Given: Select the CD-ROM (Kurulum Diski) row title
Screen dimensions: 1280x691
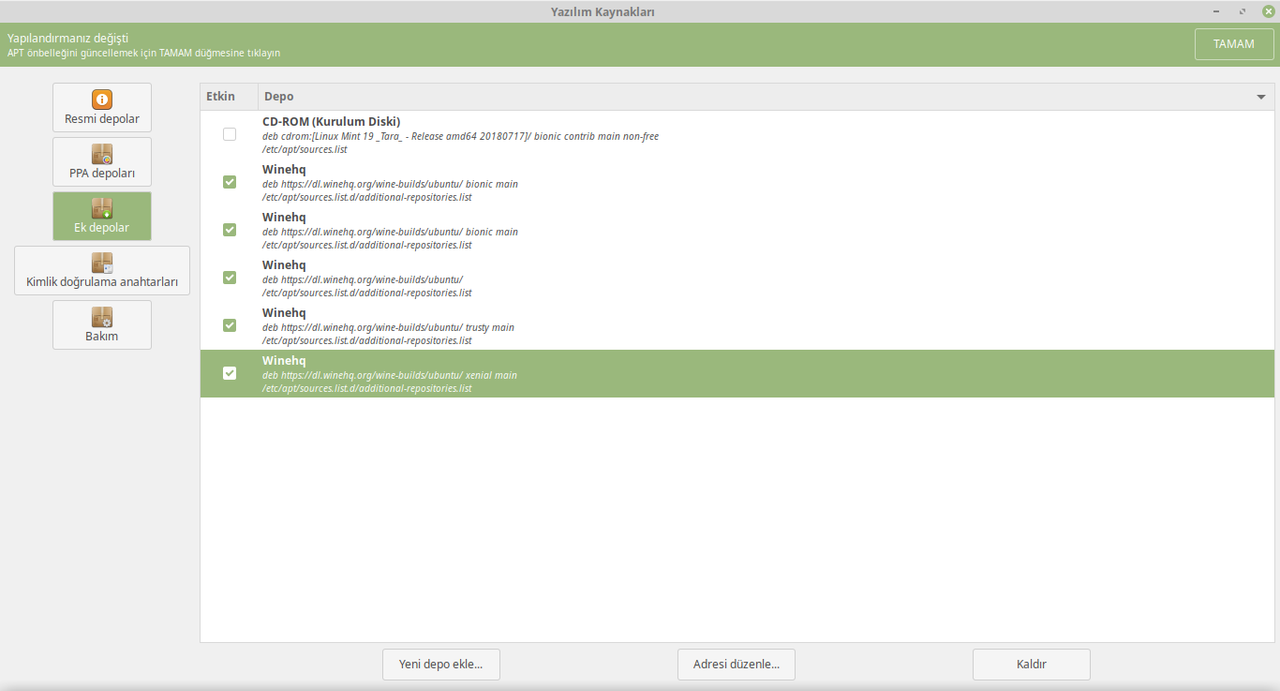Looking at the screenshot, I should [x=331, y=122].
